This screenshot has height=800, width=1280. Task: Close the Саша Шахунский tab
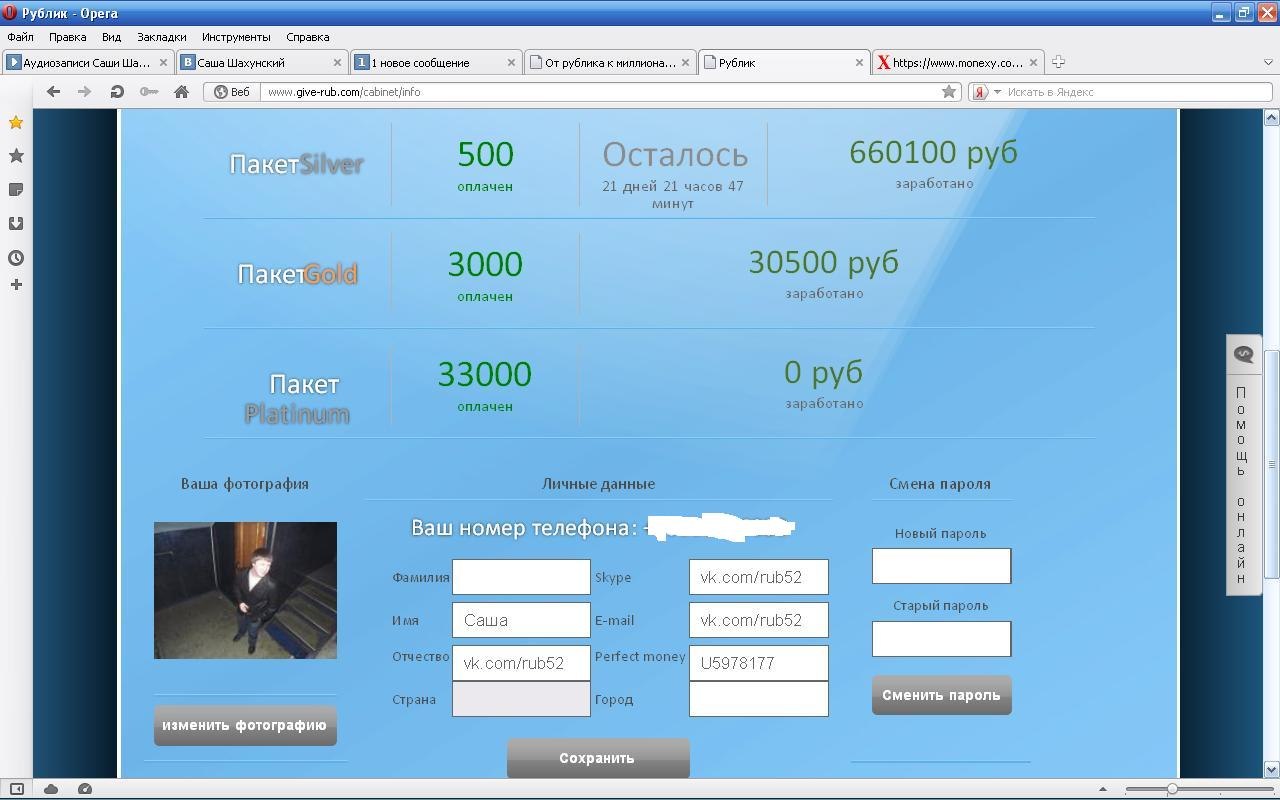click(337, 62)
